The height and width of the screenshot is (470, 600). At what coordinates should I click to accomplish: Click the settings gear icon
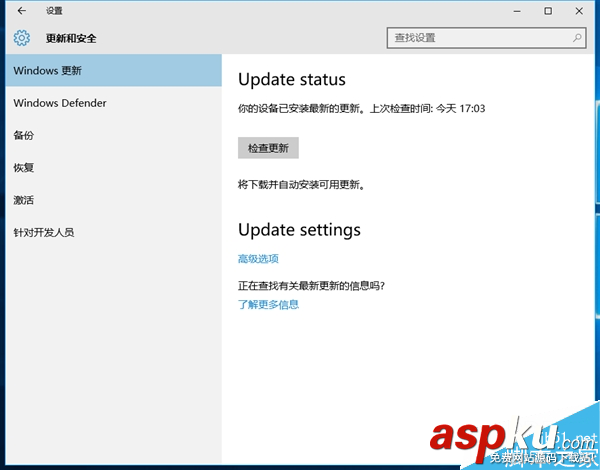[x=22, y=38]
